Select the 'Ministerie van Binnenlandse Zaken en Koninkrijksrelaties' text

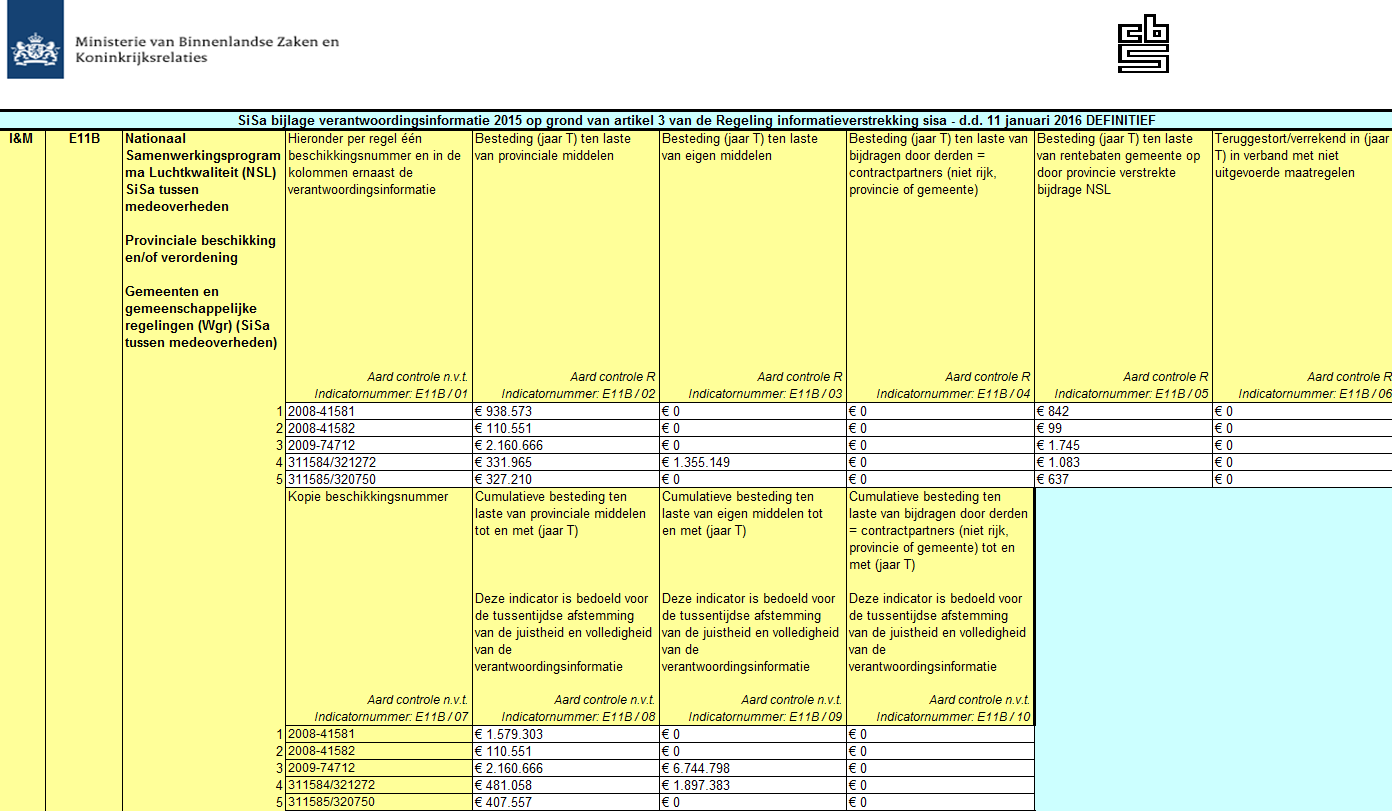pyautogui.click(x=207, y=49)
